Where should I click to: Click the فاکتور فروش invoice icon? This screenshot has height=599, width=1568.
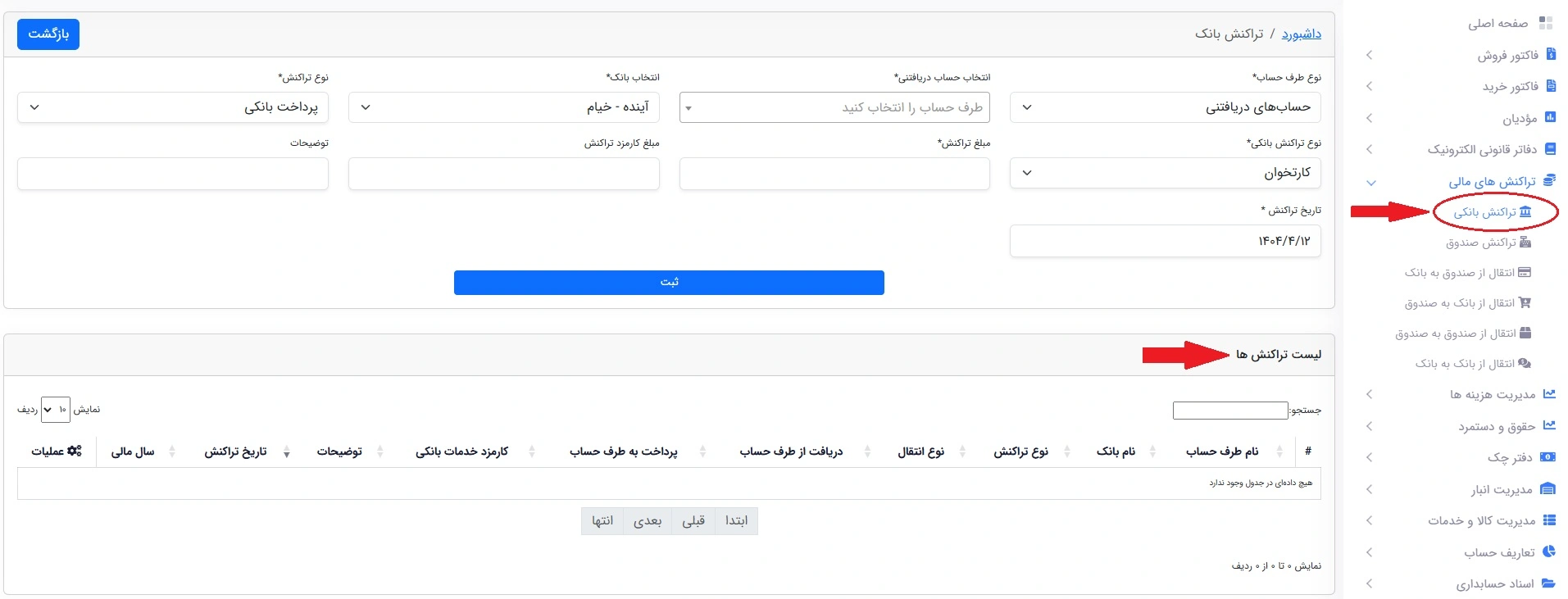1550,54
